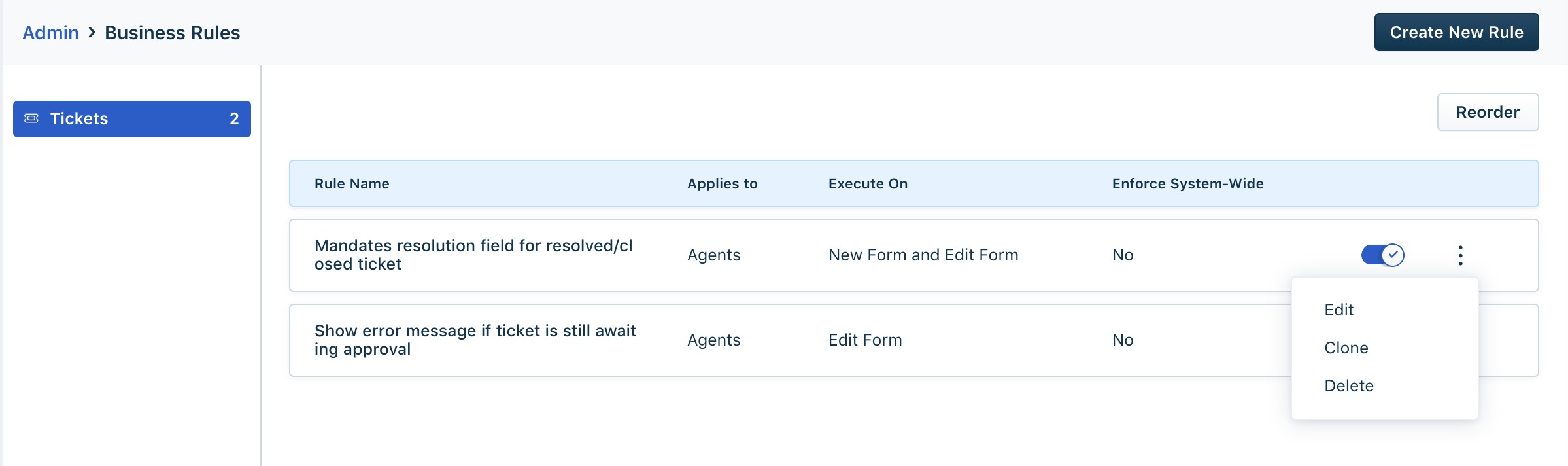
Task: Click the ticket icon in the sidebar
Action: tap(31, 118)
